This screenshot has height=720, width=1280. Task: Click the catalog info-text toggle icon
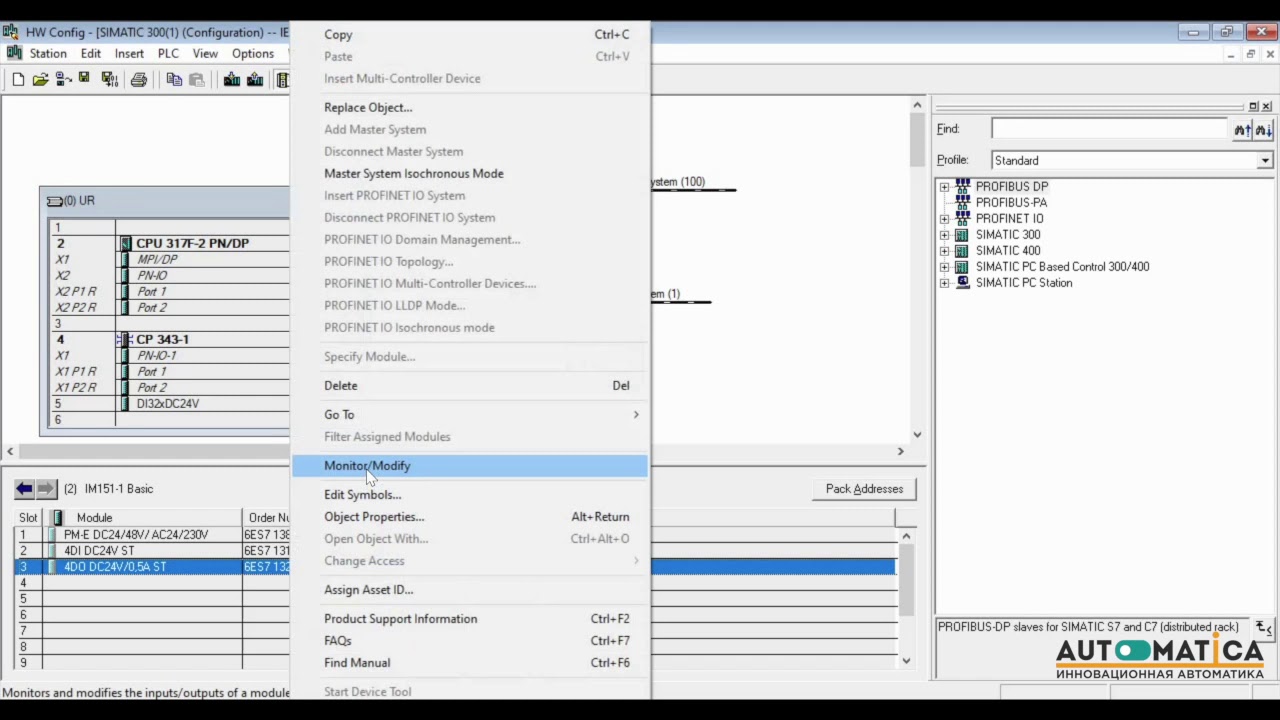(1264, 628)
